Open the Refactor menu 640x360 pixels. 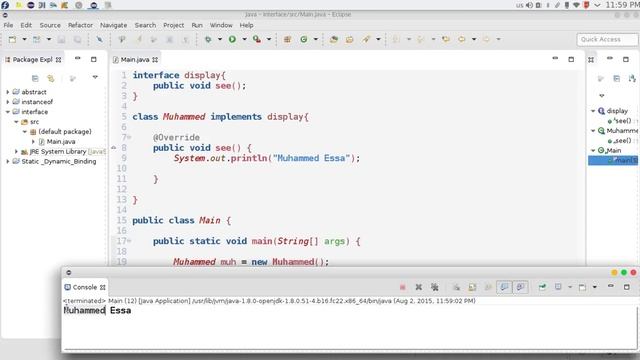[x=80, y=25]
